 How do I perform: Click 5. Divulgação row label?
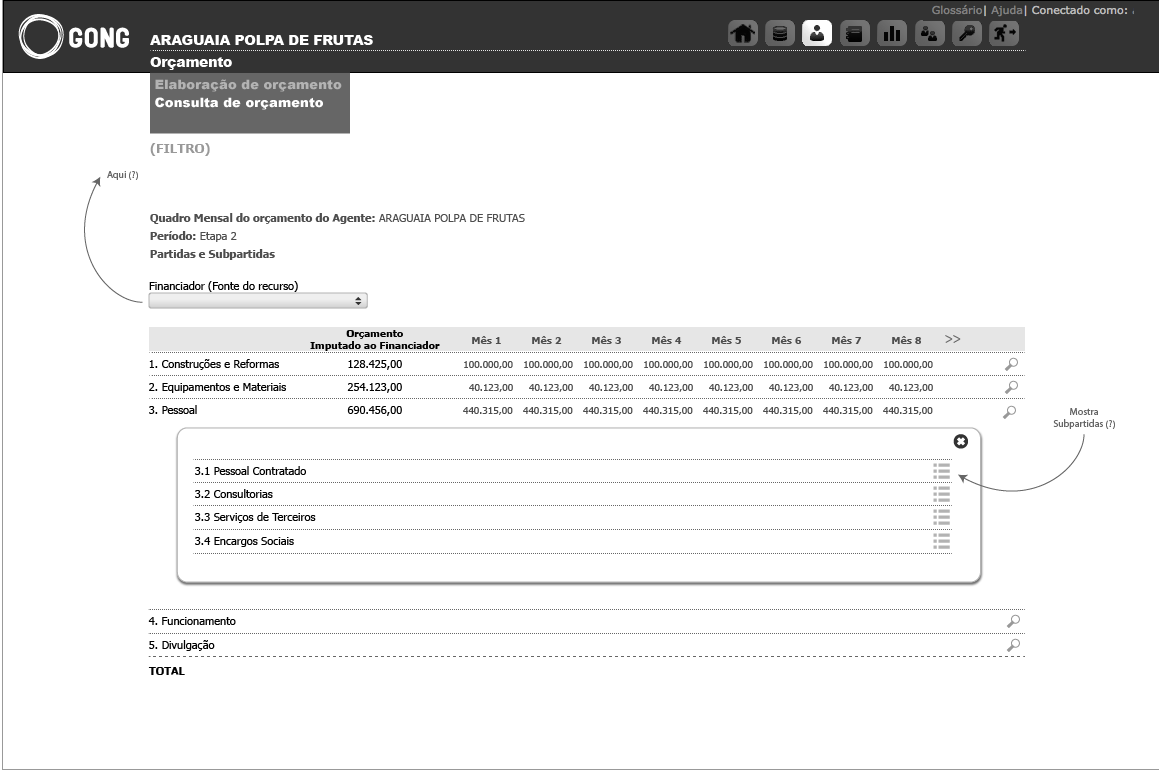182,645
